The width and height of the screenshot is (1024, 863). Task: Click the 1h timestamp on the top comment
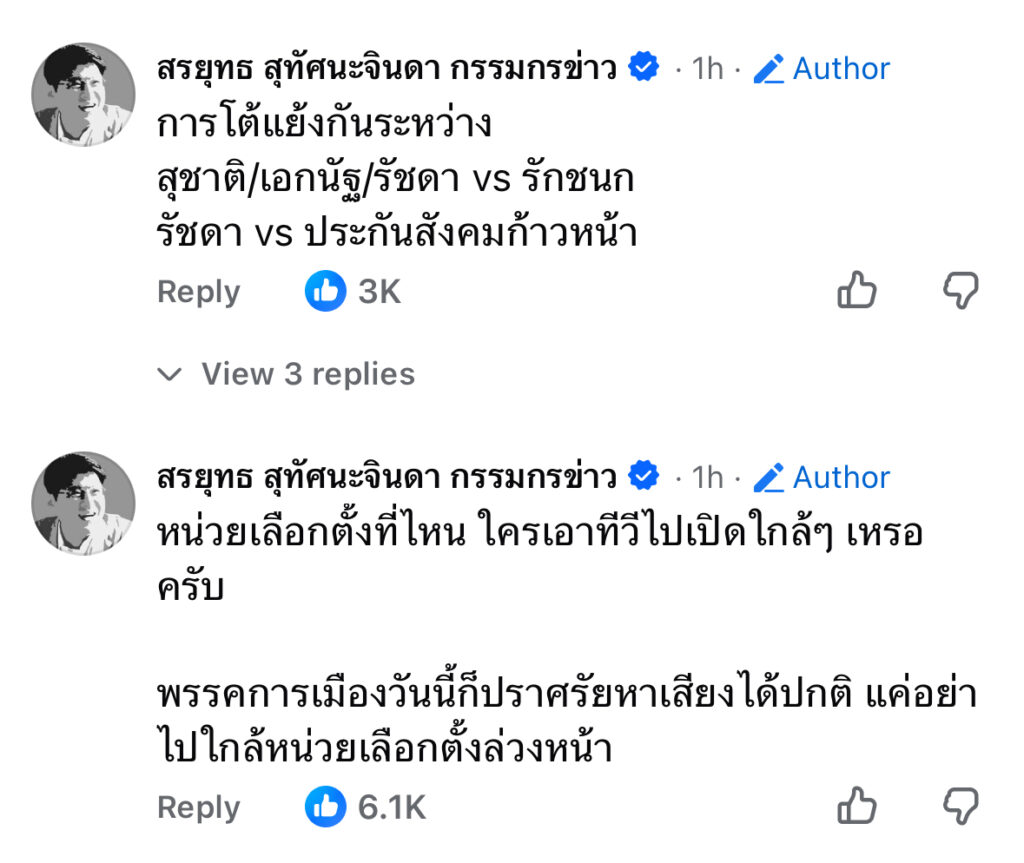707,68
